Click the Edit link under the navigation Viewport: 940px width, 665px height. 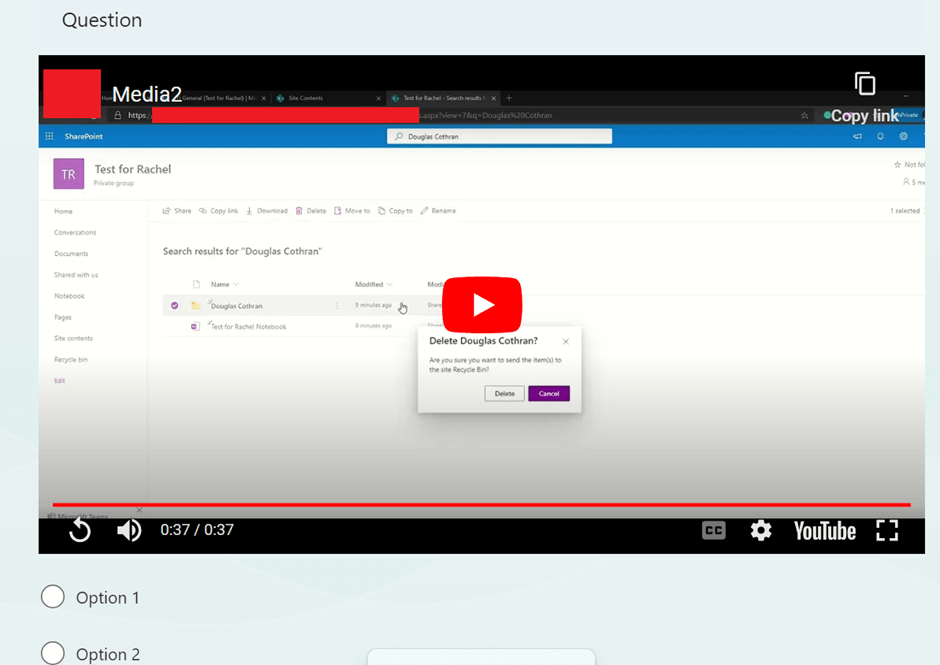click(x=59, y=380)
